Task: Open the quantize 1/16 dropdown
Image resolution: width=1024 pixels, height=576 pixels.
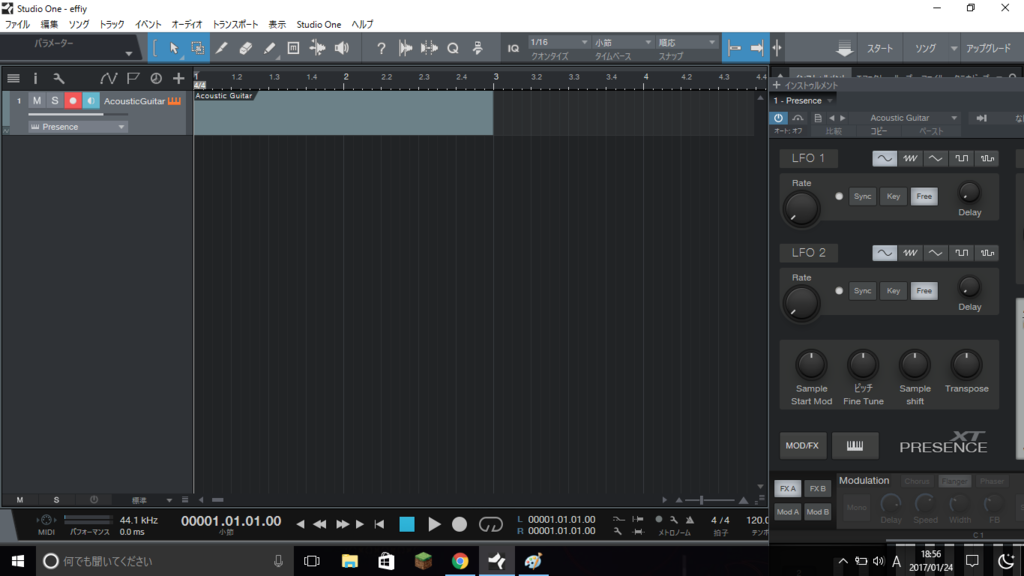Action: [559, 42]
